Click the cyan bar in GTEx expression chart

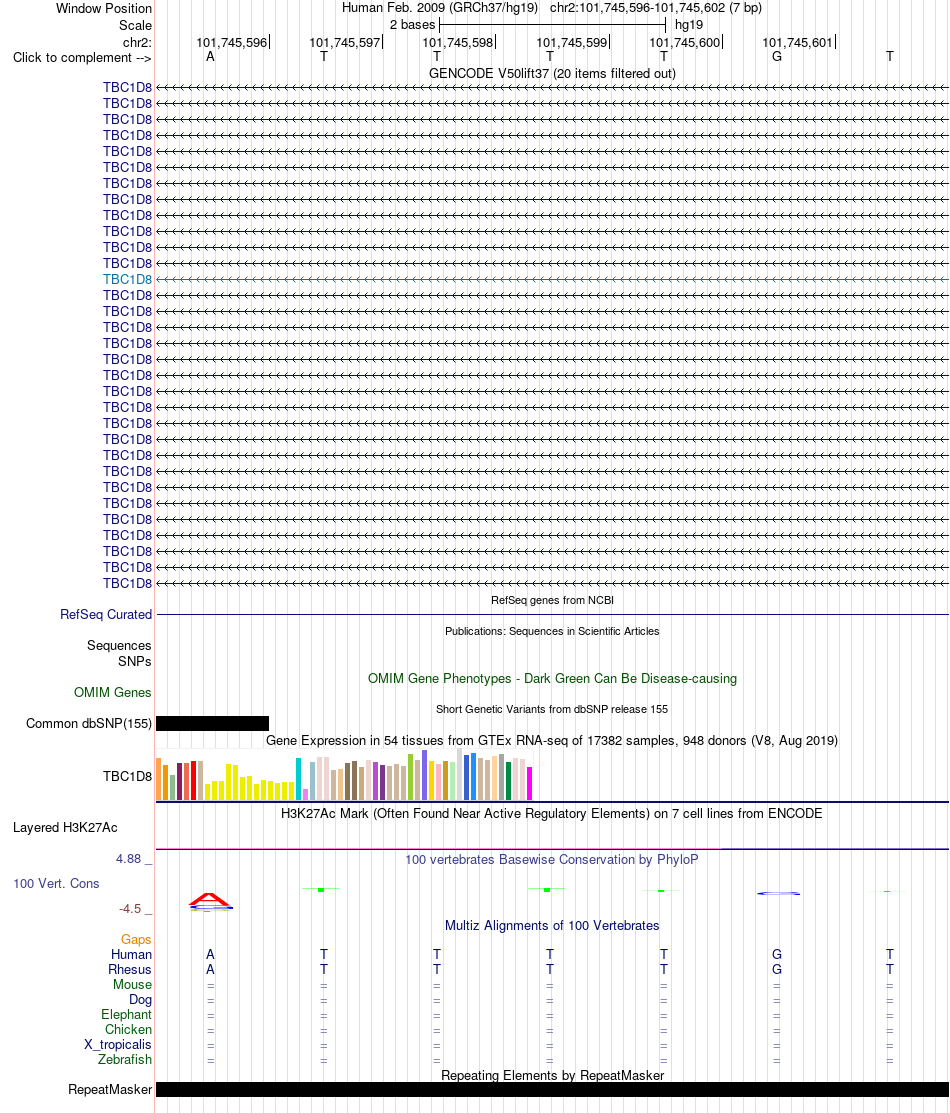pyautogui.click(x=299, y=779)
